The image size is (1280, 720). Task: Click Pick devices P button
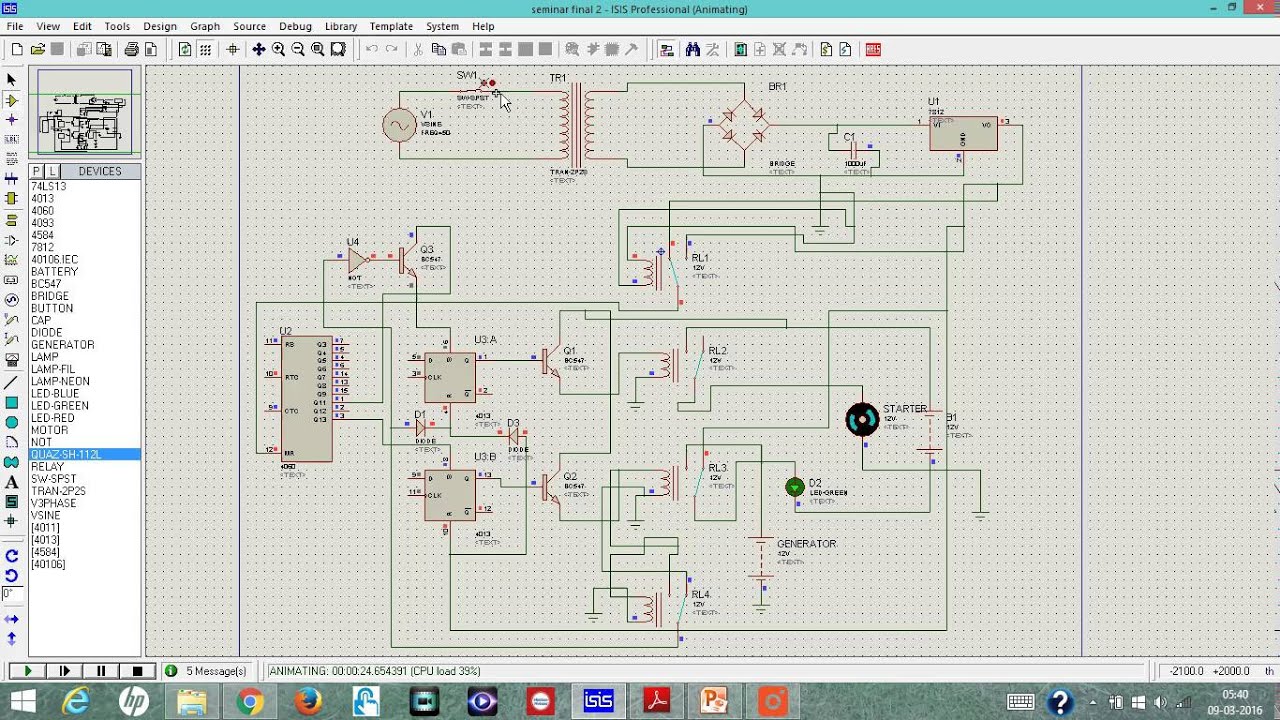(37, 172)
